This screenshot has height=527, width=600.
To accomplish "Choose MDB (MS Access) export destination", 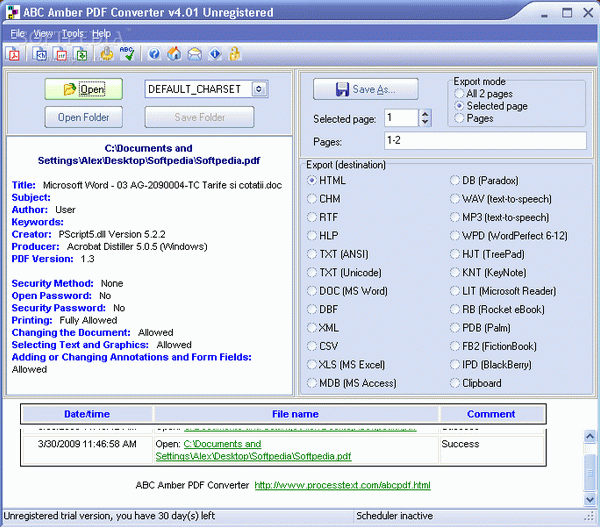I will coord(352,383).
